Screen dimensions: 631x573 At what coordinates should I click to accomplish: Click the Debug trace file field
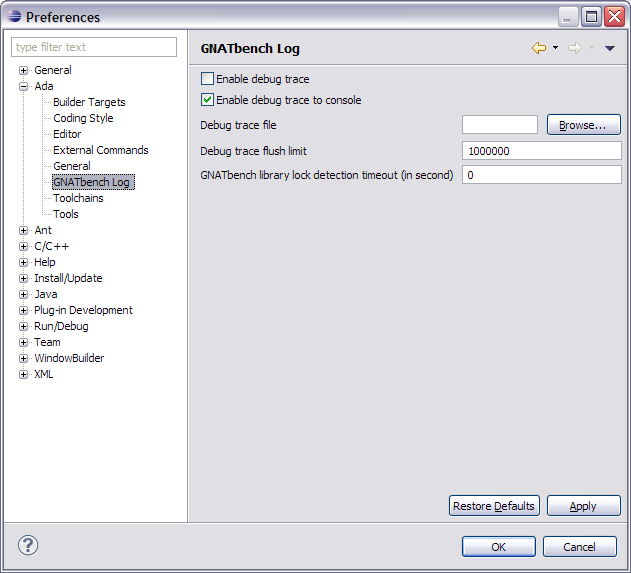pyautogui.click(x=500, y=125)
